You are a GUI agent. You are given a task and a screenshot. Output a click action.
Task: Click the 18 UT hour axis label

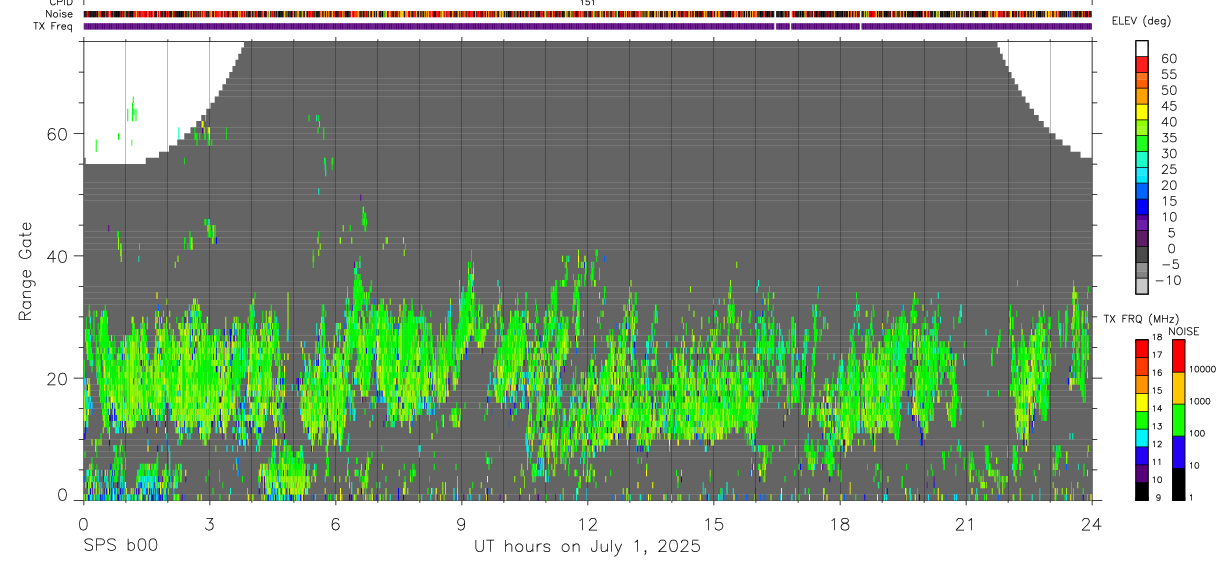(839, 524)
